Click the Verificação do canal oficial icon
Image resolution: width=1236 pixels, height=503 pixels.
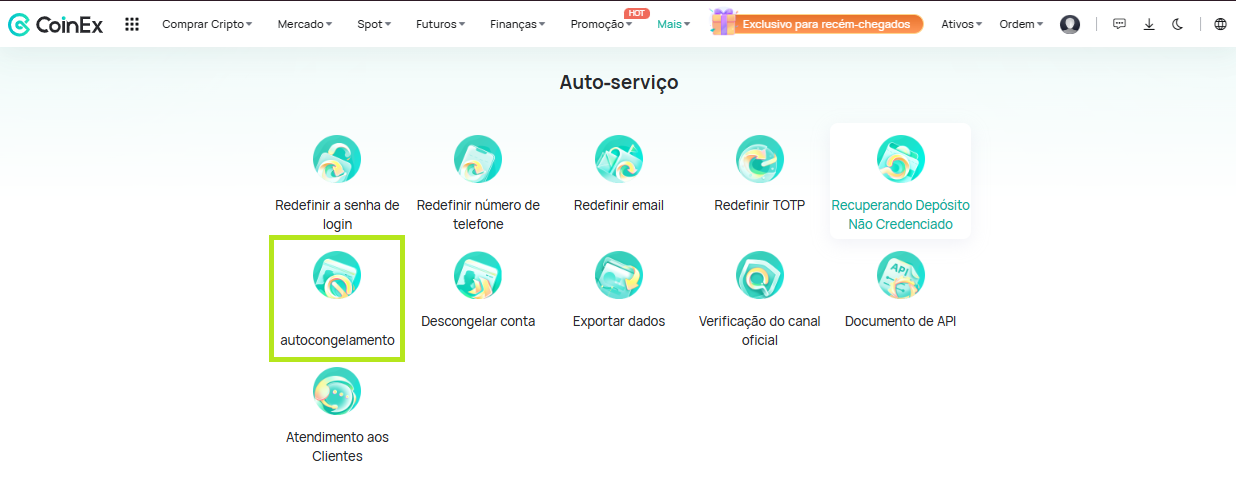[760, 275]
